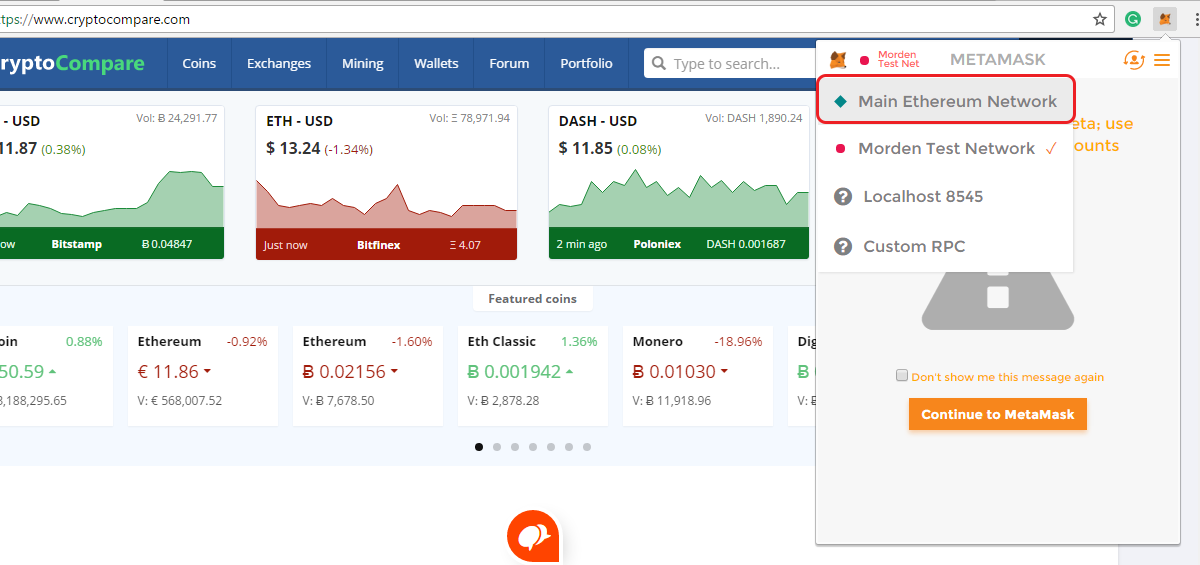Image resolution: width=1200 pixels, height=565 pixels.
Task: Click the Featured coins label
Action: 532,298
